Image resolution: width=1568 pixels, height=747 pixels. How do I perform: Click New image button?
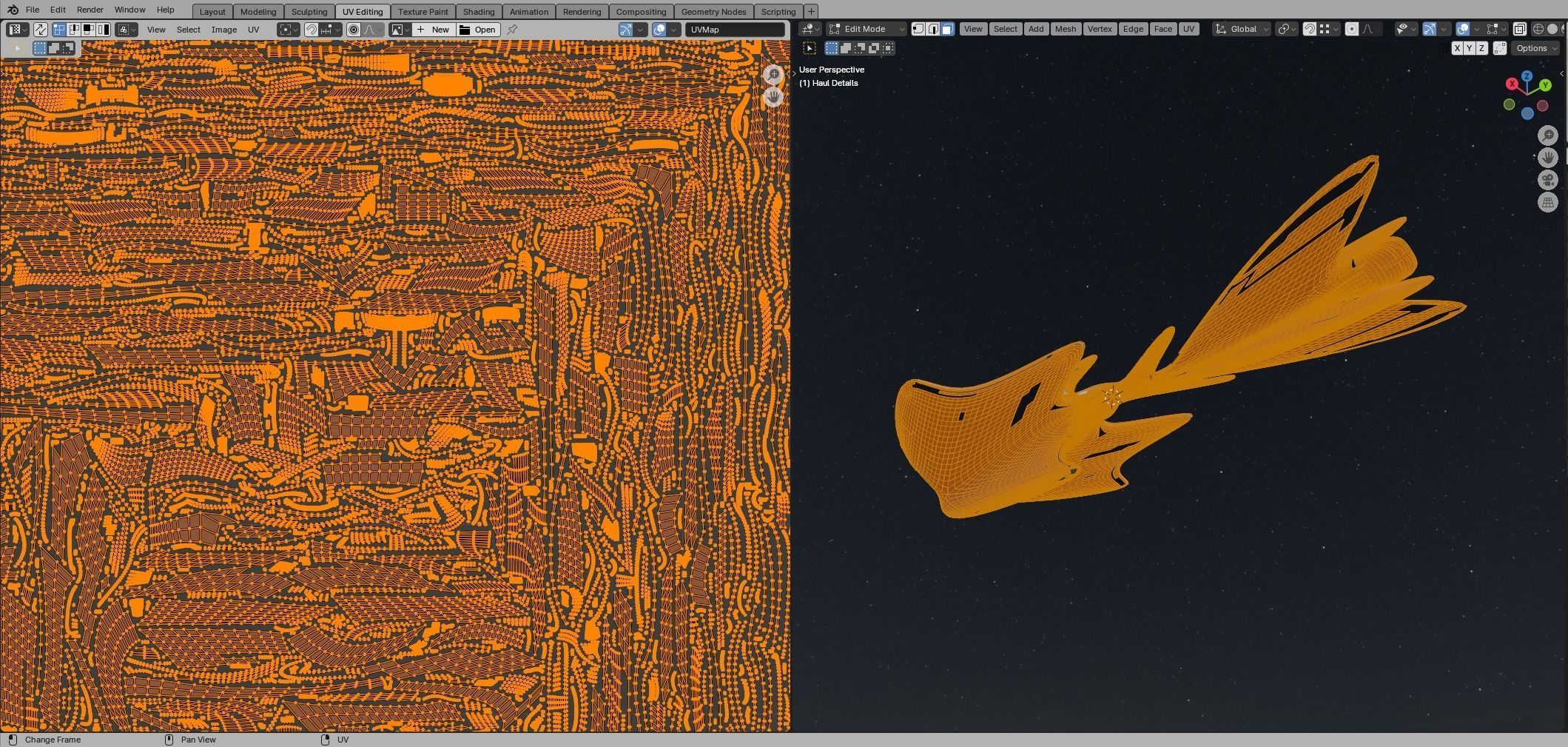point(434,30)
